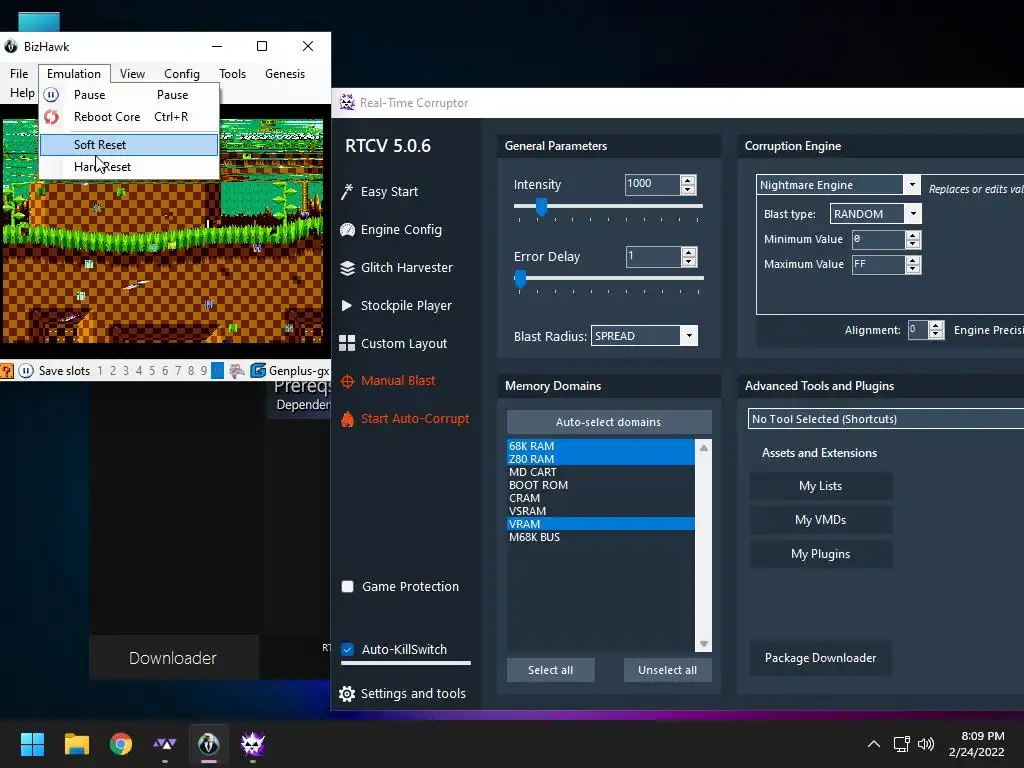Open My Plugins
1024x768 pixels.
820,554
